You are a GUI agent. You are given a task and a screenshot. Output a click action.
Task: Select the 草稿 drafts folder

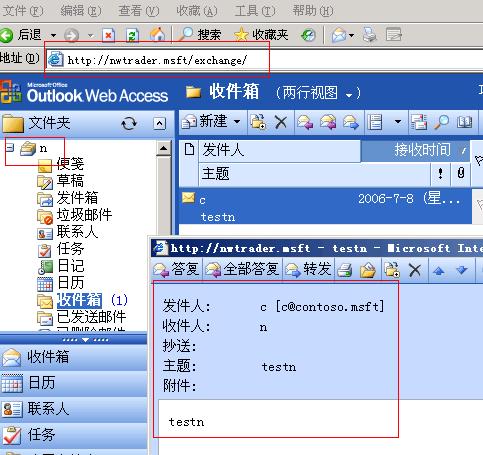point(60,181)
